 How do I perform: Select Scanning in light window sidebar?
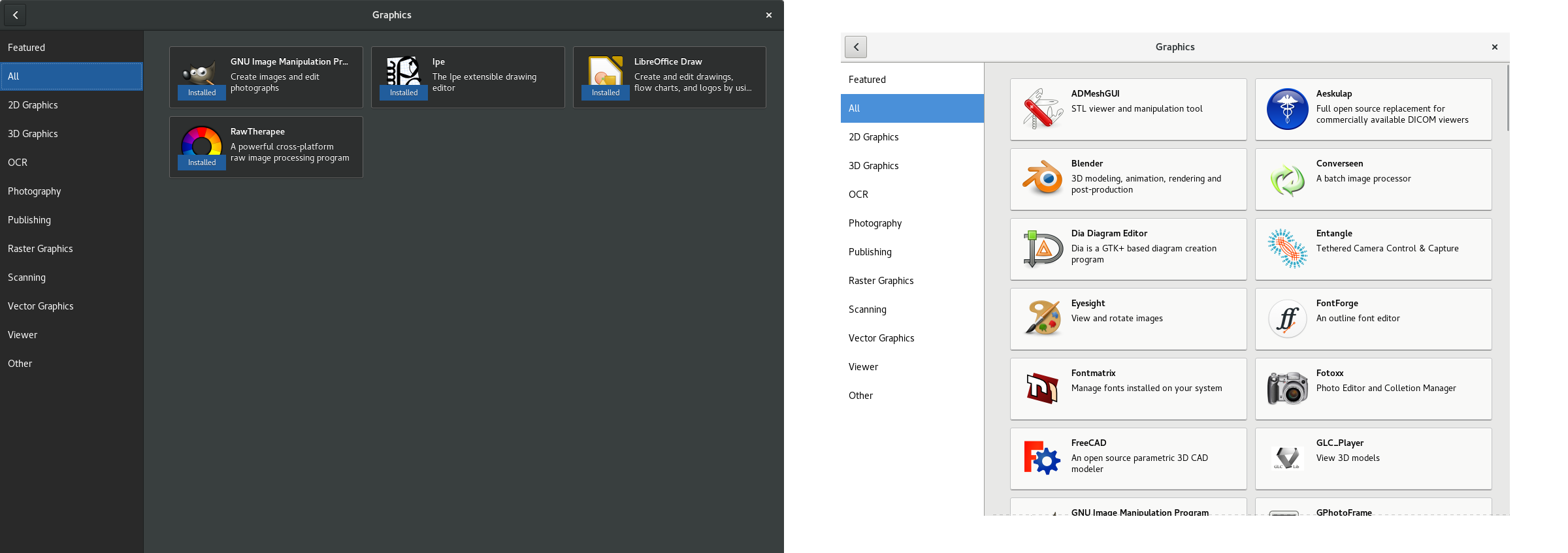click(x=912, y=309)
